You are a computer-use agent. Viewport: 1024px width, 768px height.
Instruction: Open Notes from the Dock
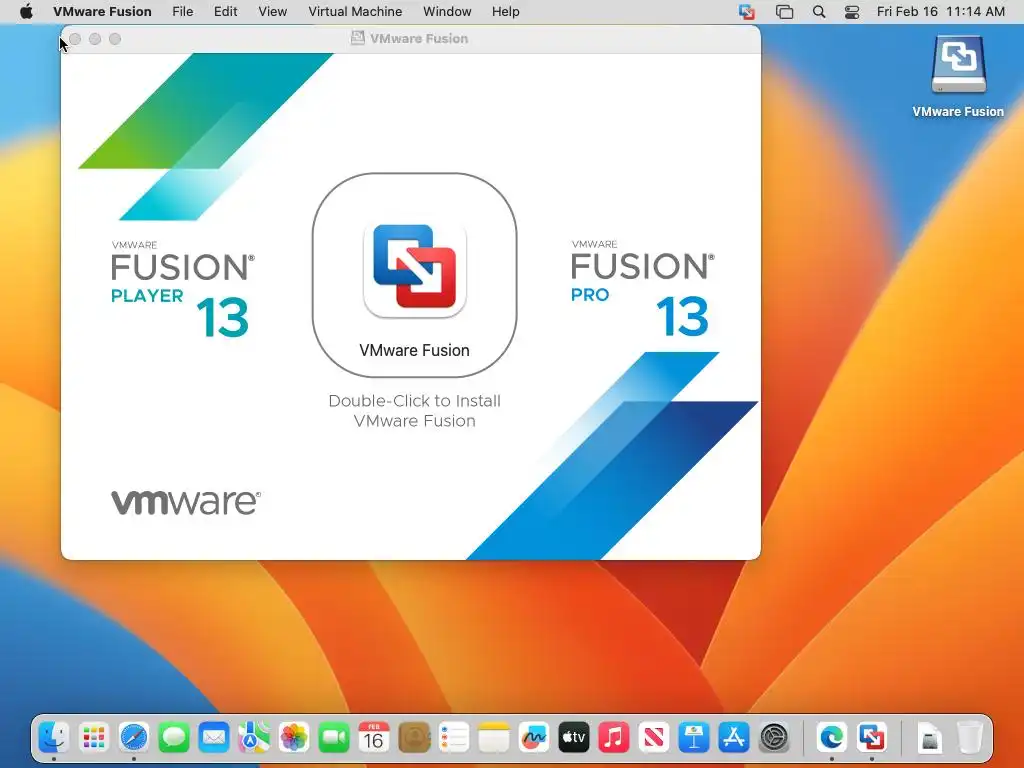tap(494, 738)
